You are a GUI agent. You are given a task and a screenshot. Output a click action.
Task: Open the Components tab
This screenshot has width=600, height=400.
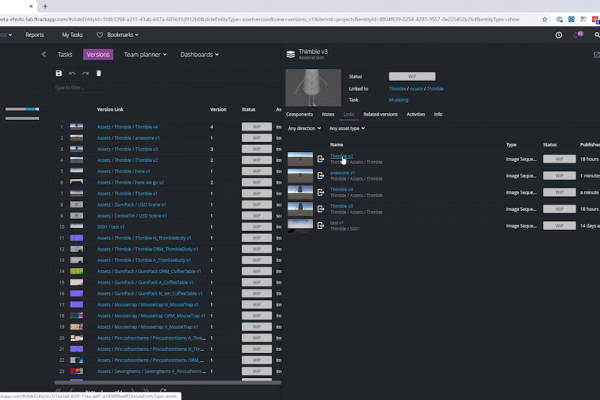[299, 114]
